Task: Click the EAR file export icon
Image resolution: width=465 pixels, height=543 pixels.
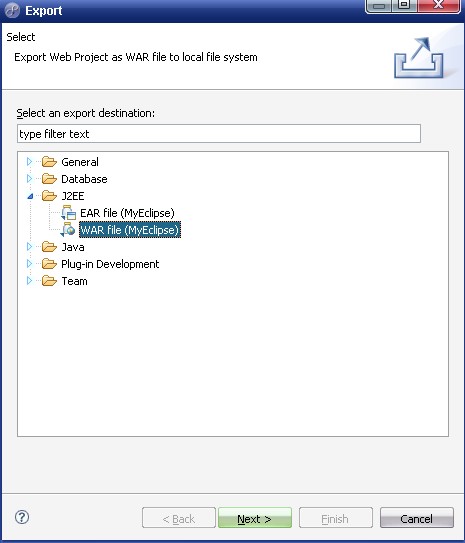Action: click(68, 213)
